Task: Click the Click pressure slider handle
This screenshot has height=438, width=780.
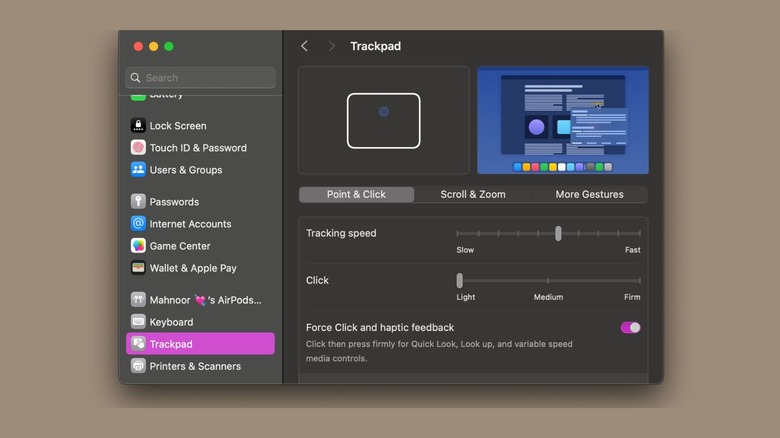Action: [460, 280]
